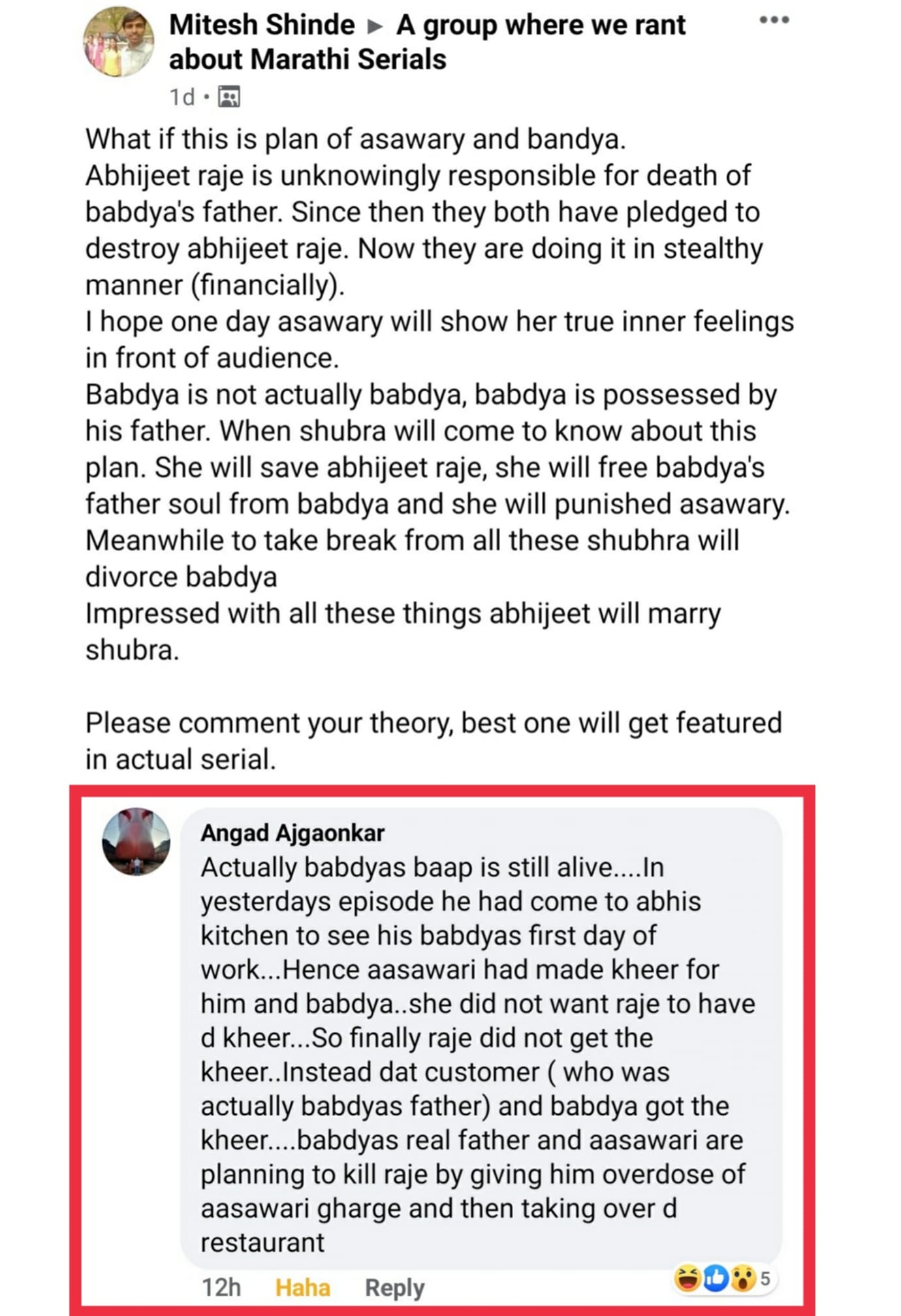Reply to Angad Ajgaonkar's comment
Screen dimensions: 901x1316
[394, 1287]
